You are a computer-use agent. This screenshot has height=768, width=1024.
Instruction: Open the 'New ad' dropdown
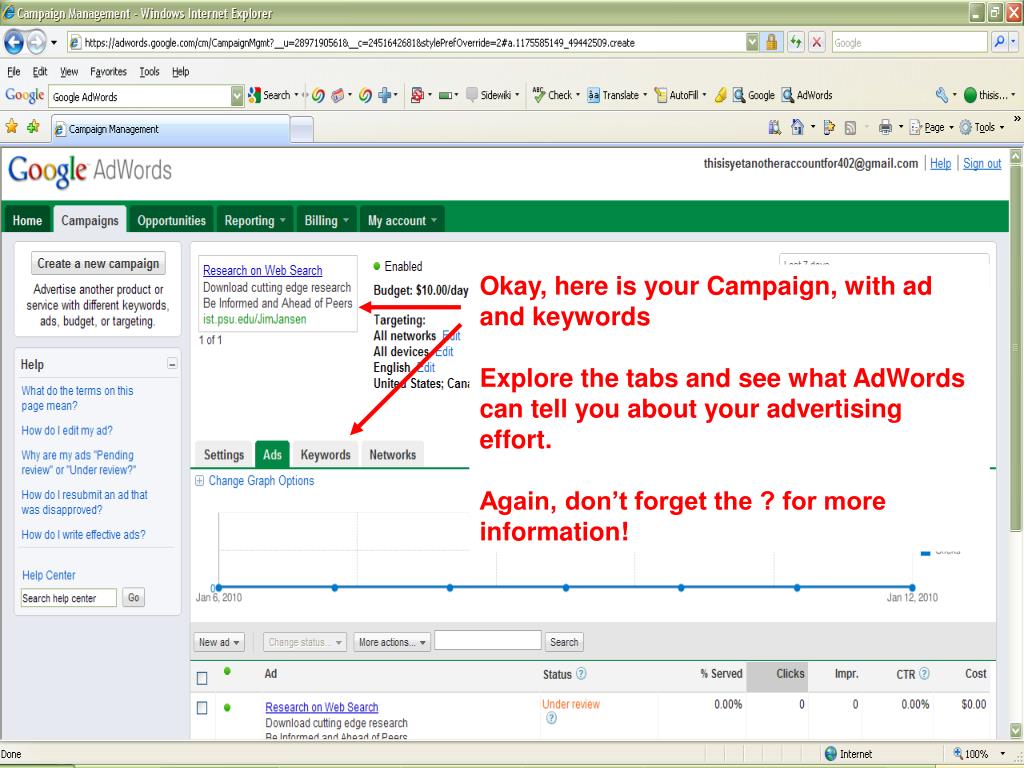[x=219, y=642]
